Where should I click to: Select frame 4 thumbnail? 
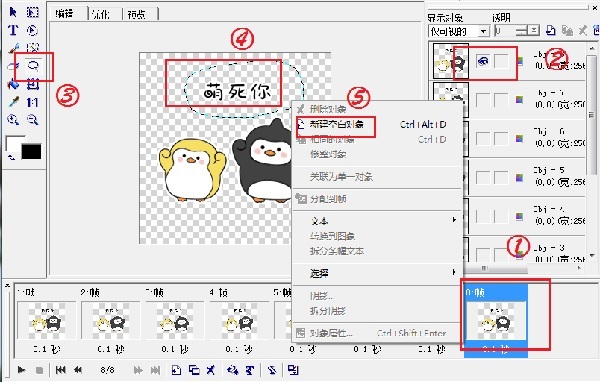(240, 320)
